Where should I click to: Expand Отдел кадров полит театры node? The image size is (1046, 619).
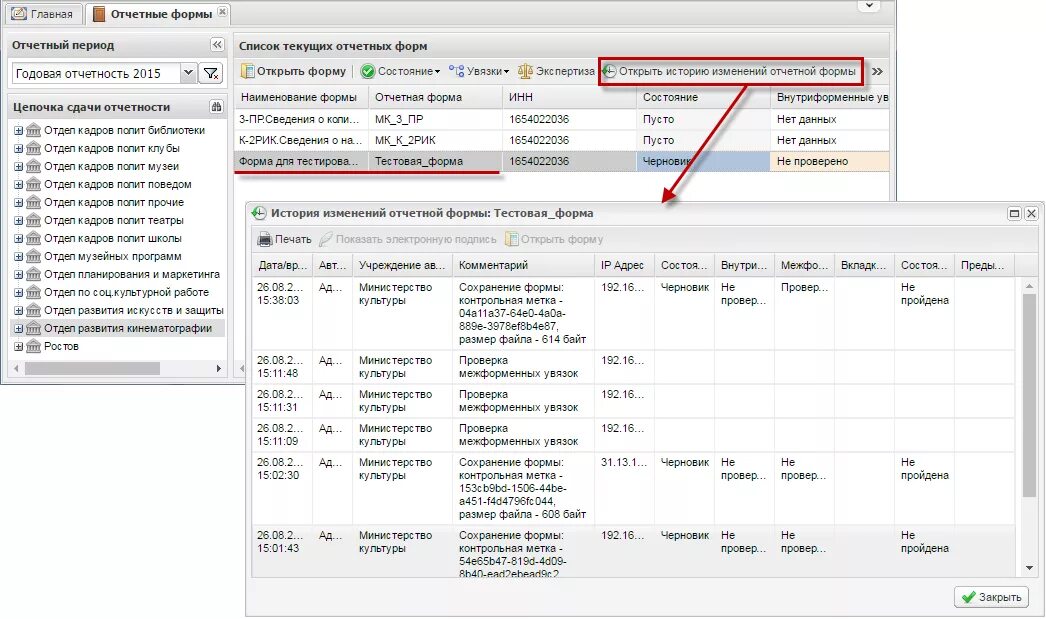coord(18,220)
